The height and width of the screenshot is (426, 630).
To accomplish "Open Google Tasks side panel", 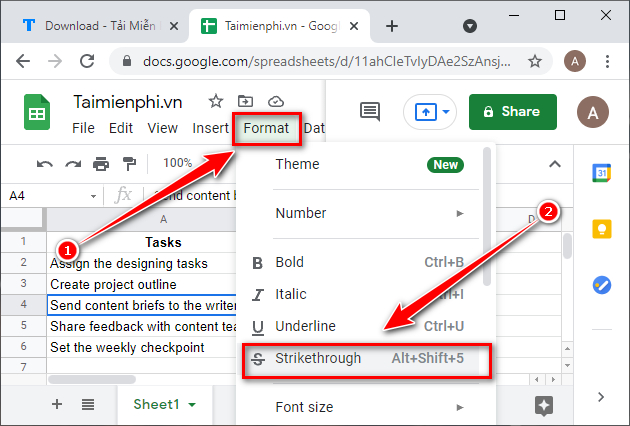I will pyautogui.click(x=601, y=285).
